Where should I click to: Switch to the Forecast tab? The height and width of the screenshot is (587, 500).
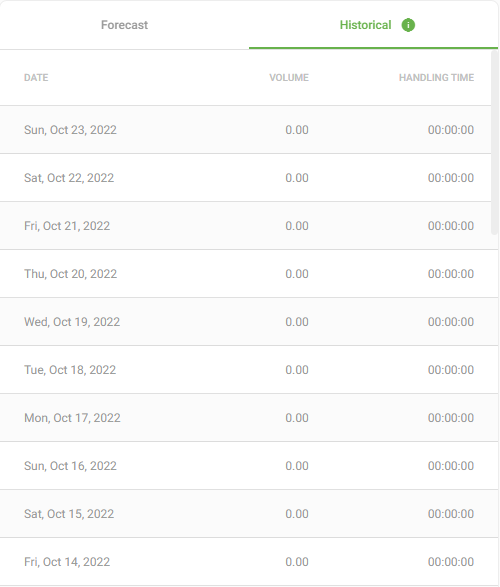(x=124, y=25)
